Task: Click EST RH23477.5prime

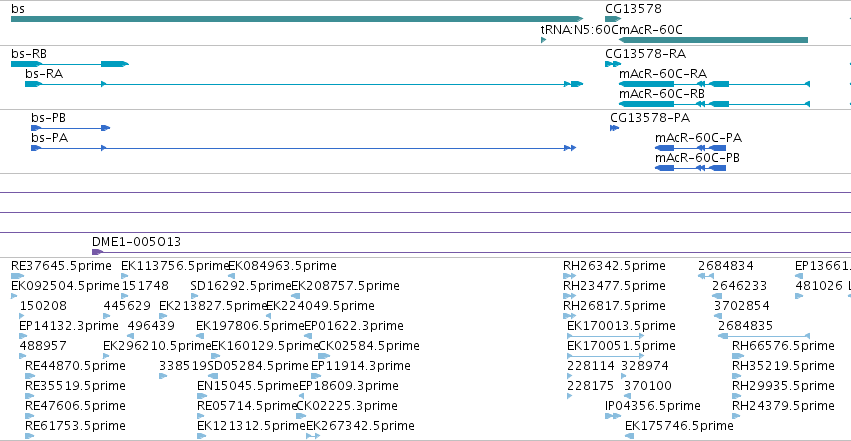Action: click(614, 286)
